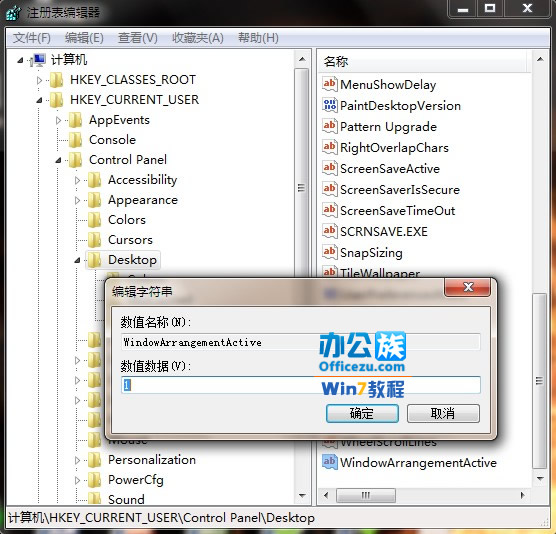
Task: Click the 数值数据 input field
Action: (301, 385)
